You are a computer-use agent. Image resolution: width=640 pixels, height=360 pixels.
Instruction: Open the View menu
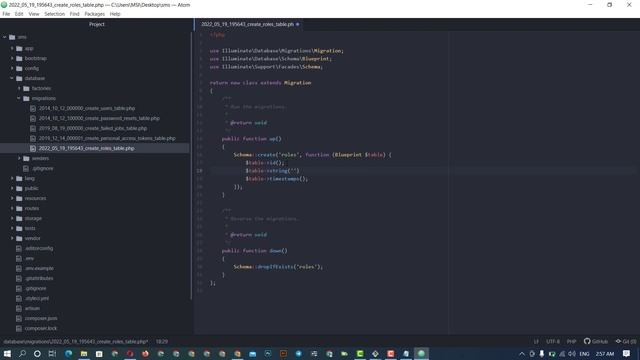pos(34,14)
